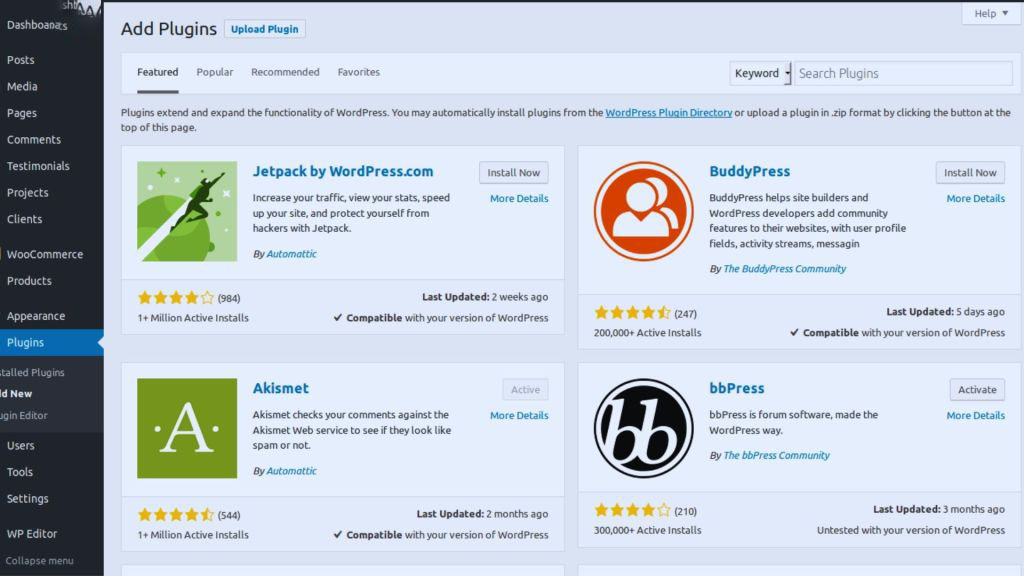1024x576 pixels.
Task: Open the Help dropdown panel
Action: coord(989,13)
